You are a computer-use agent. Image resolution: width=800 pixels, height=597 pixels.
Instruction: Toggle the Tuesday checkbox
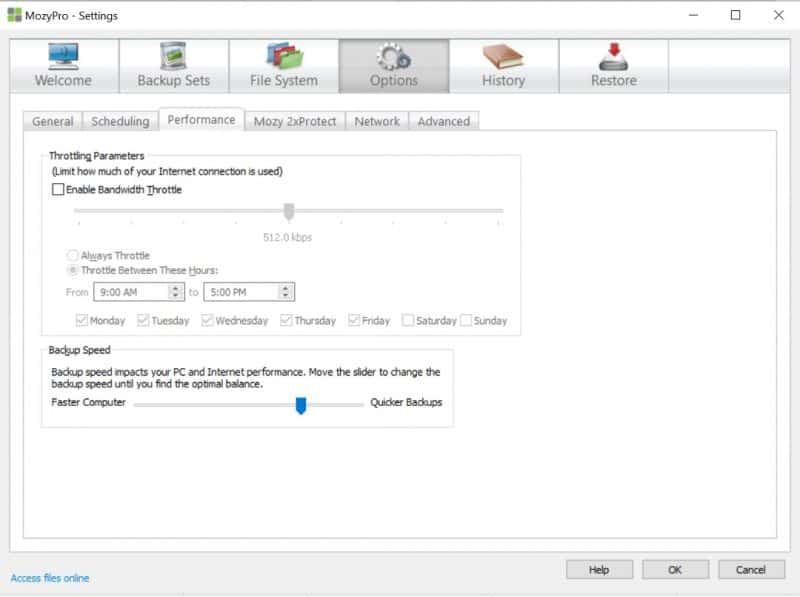click(143, 320)
